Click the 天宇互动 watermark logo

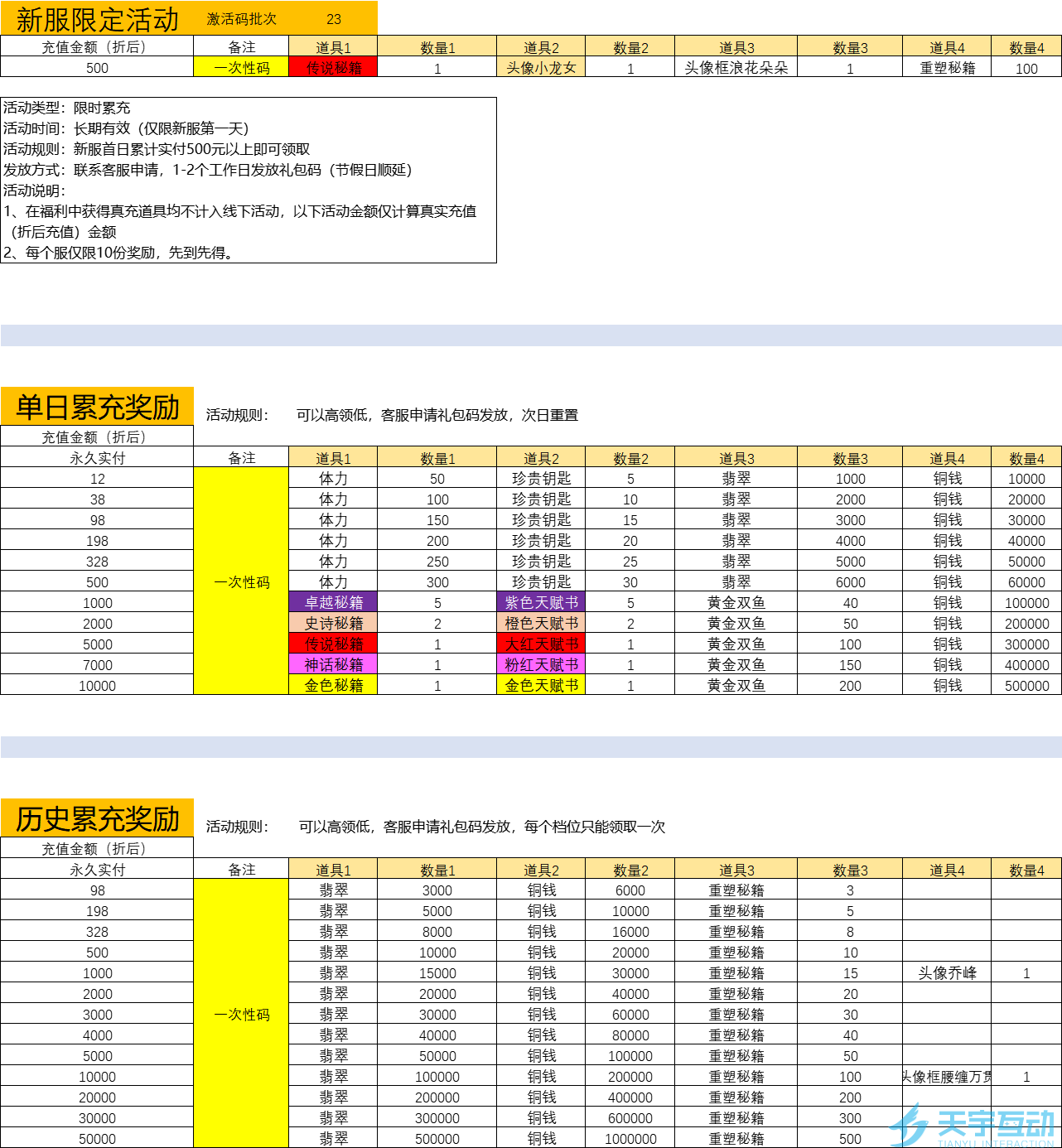coord(973,1126)
